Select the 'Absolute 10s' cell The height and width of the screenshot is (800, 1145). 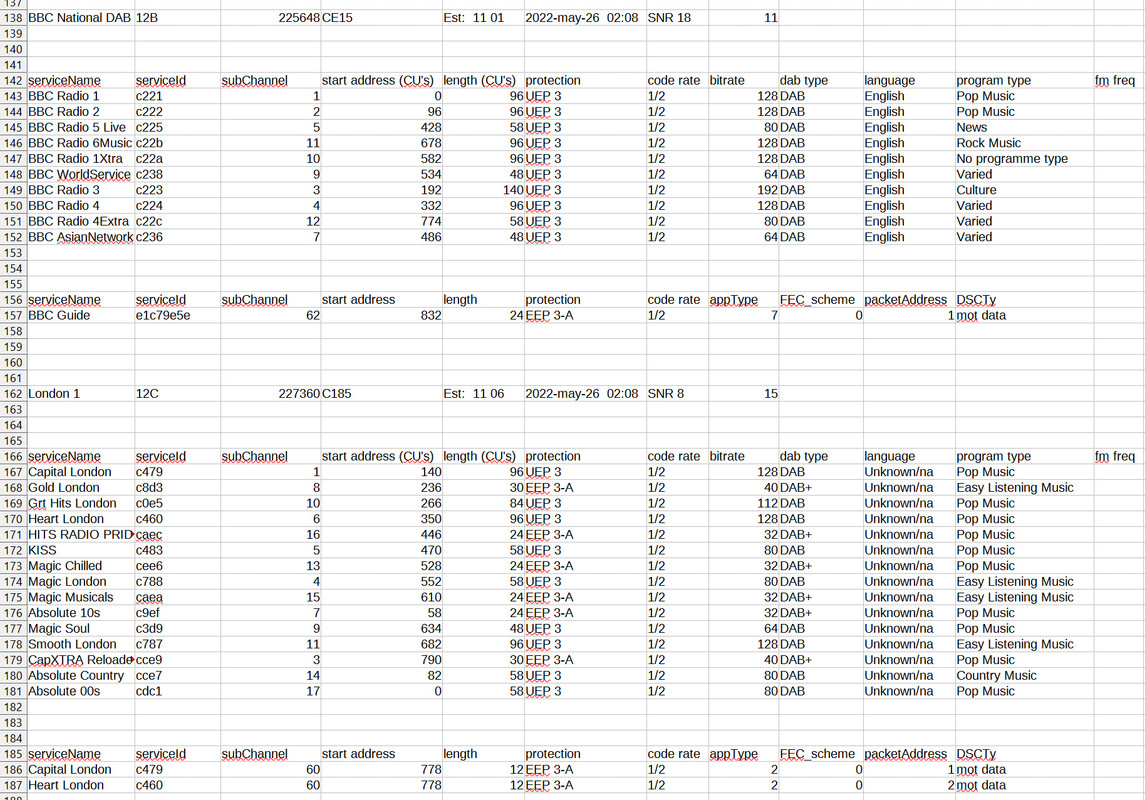pyautogui.click(x=80, y=614)
